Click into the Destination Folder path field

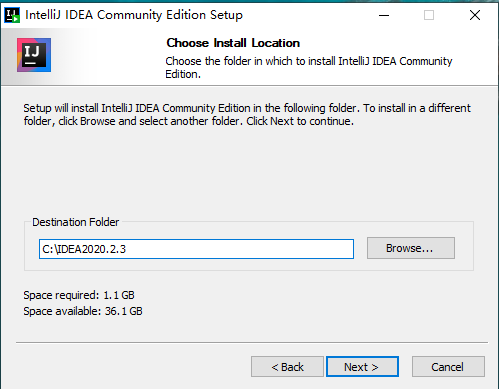click(196, 249)
